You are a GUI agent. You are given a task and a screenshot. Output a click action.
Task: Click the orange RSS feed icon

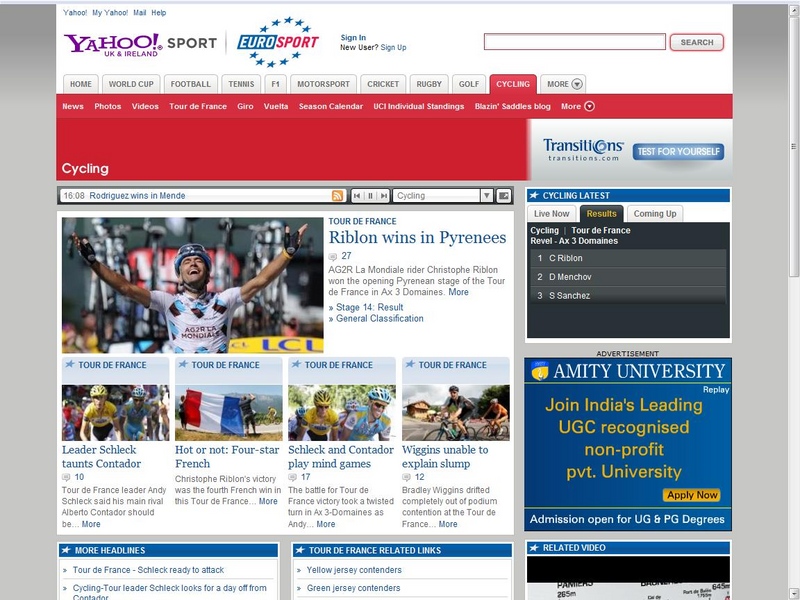click(x=338, y=196)
